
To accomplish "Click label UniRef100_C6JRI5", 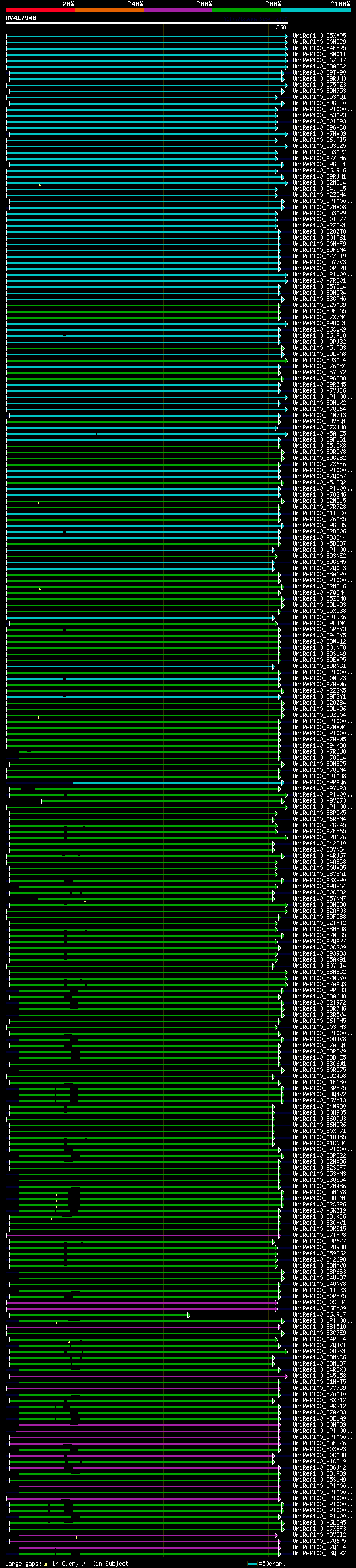I will 319,140.
